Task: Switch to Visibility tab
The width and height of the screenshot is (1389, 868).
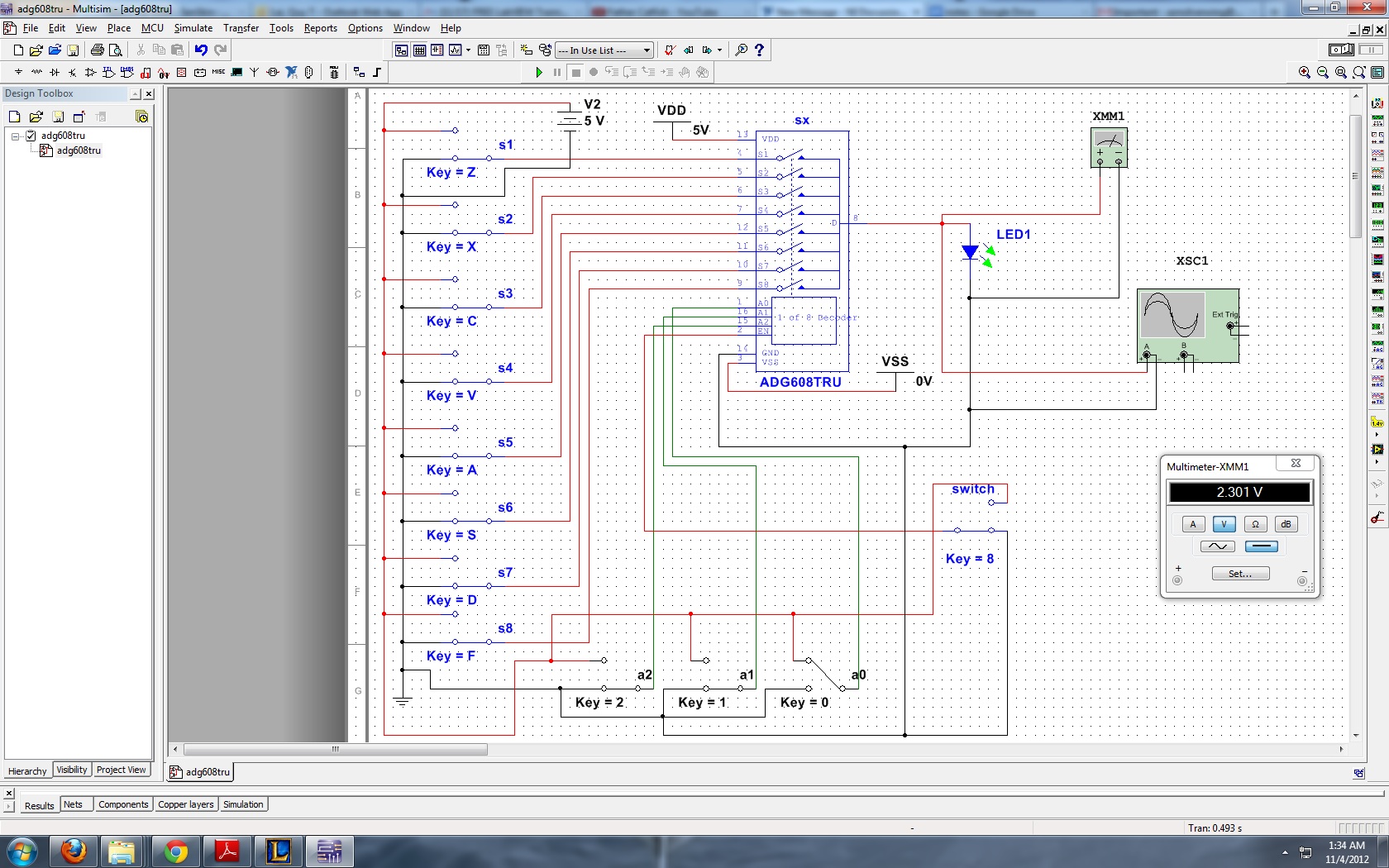Action: (x=72, y=770)
